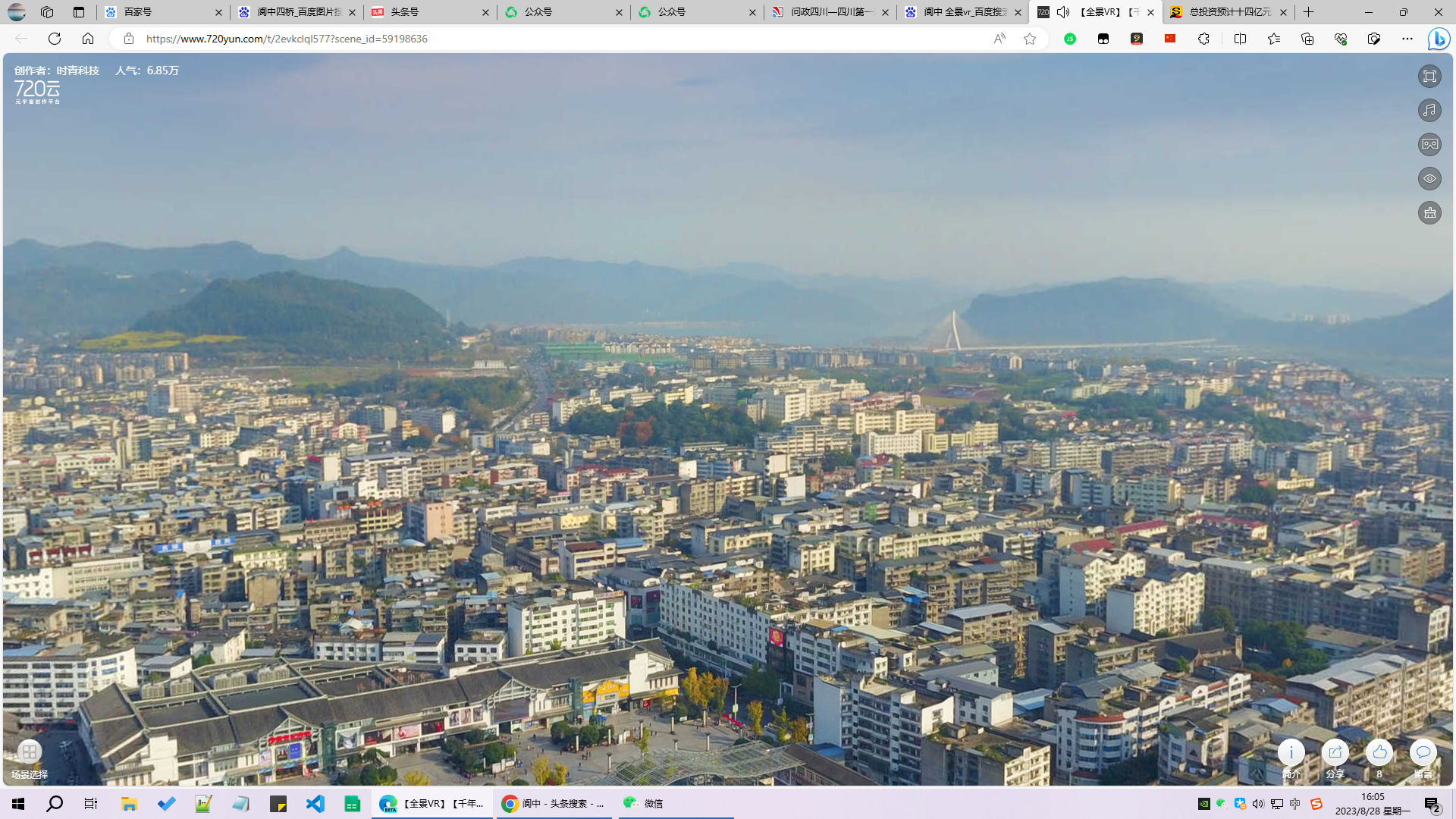The height and width of the screenshot is (819, 1456).
Task: Toggle Chinese input mode 中 indicator
Action: point(1295,804)
